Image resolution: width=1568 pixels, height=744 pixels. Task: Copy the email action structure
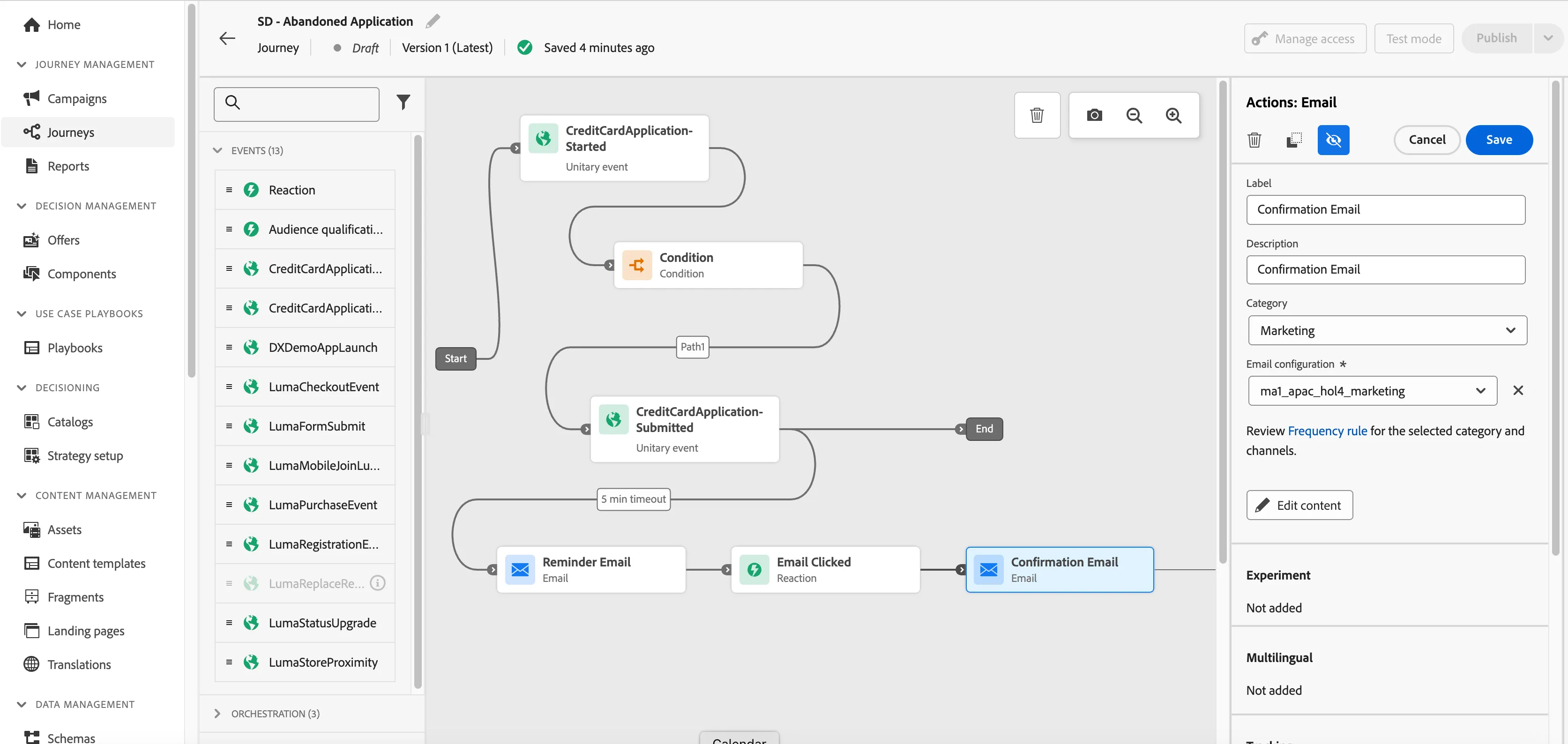tap(1293, 140)
